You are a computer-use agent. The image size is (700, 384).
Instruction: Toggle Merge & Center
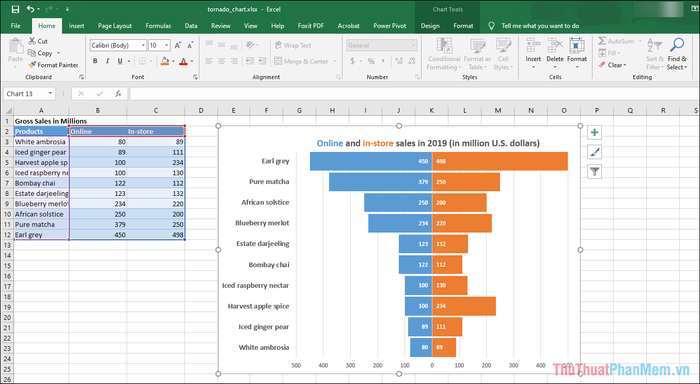click(x=301, y=61)
